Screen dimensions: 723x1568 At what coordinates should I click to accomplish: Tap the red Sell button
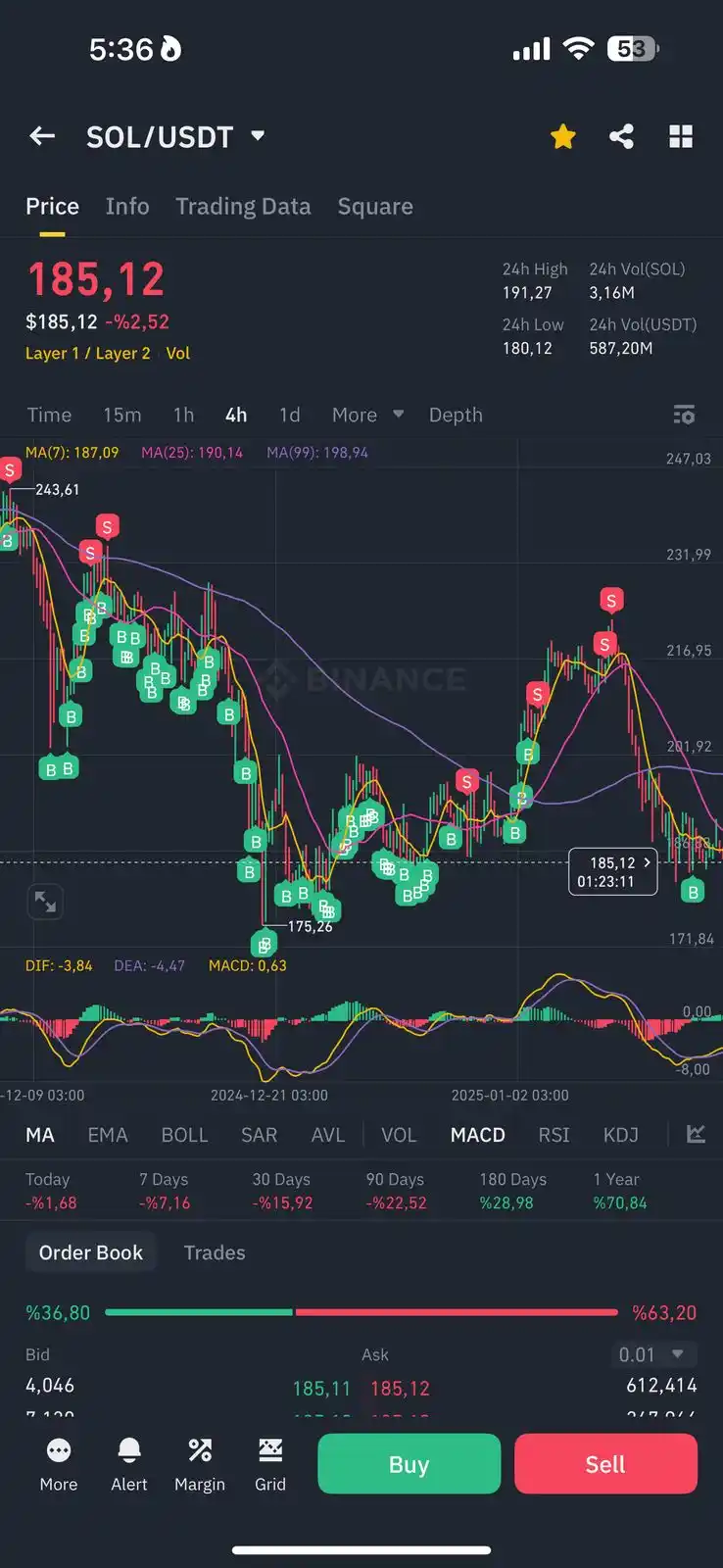pos(605,1464)
